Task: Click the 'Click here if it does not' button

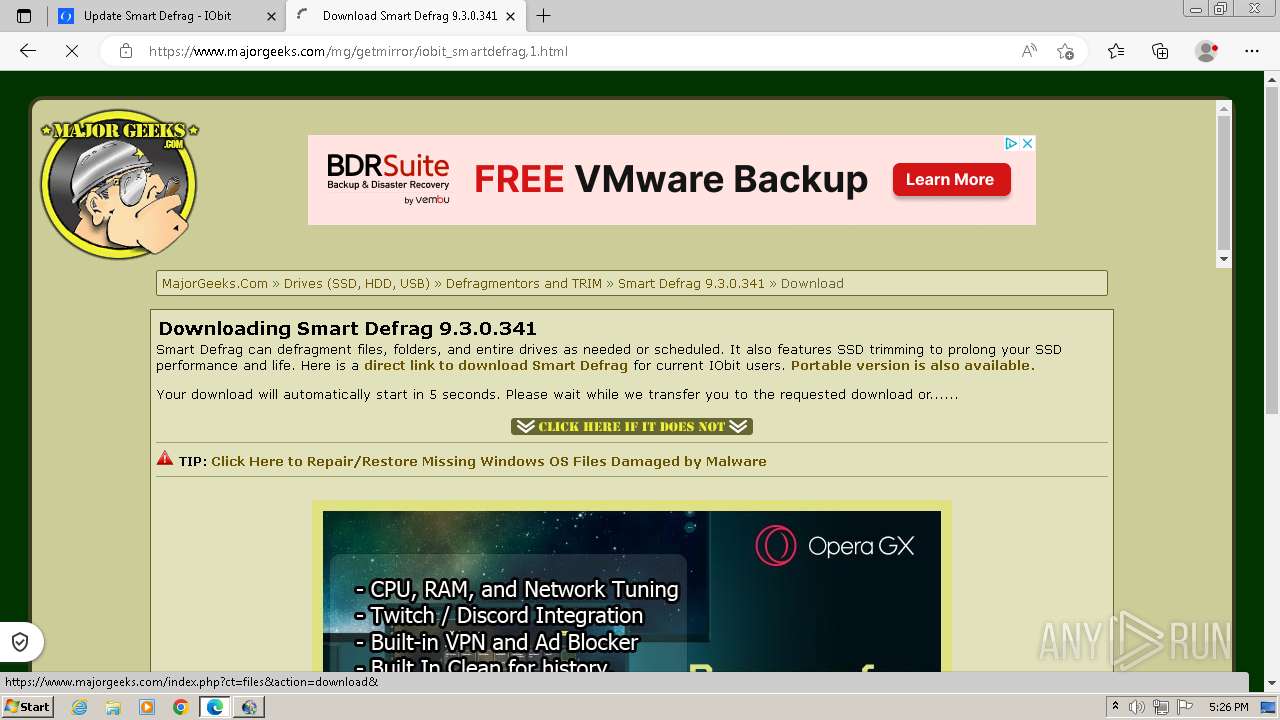Action: [x=632, y=426]
